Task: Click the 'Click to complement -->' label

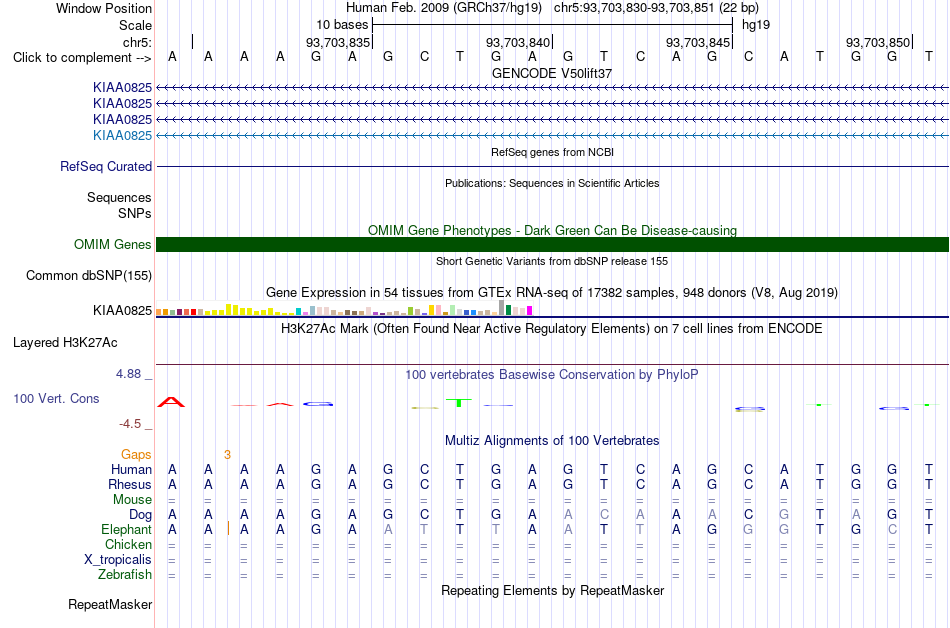Action: point(82,58)
